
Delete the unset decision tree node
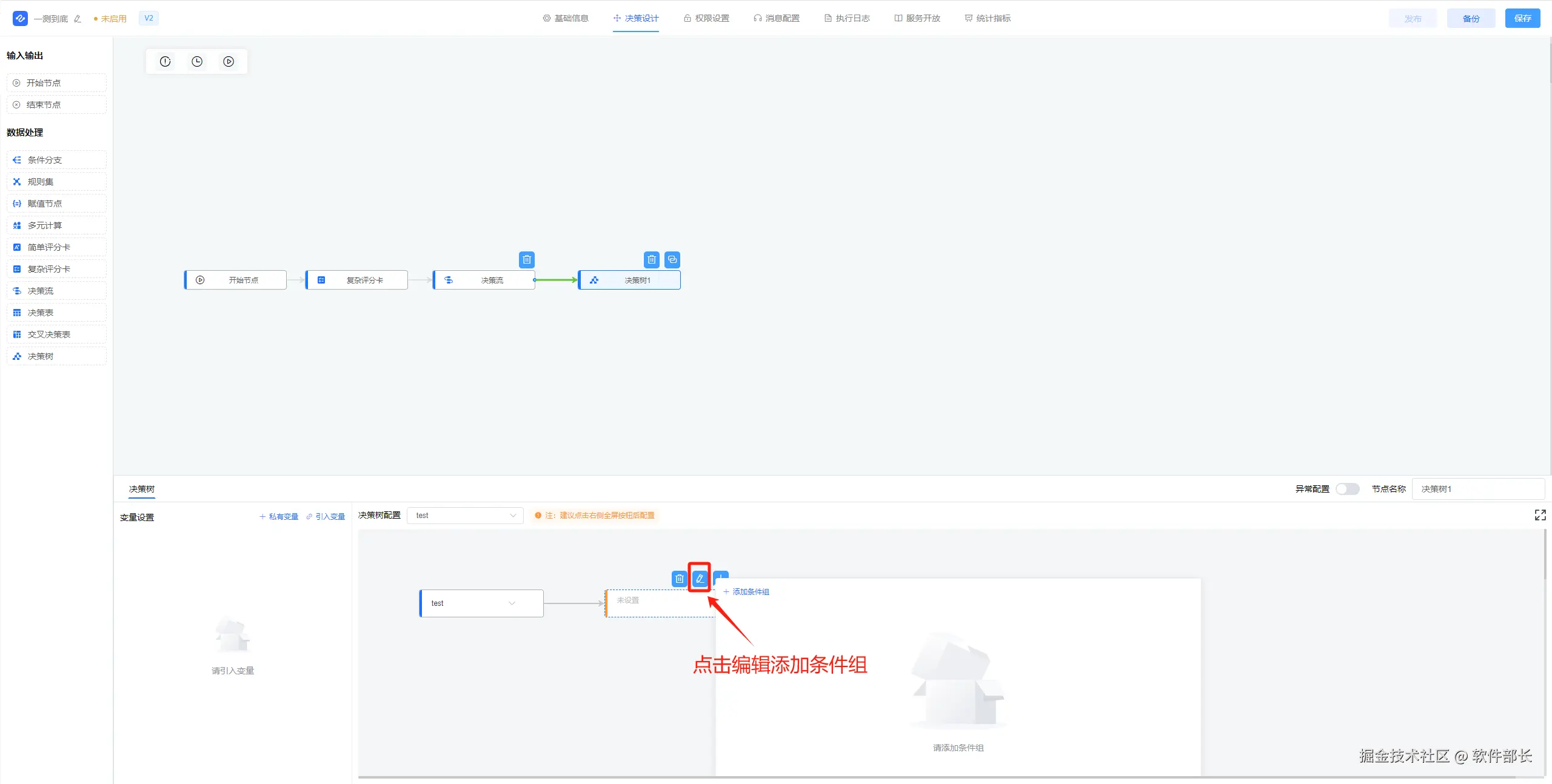tap(679, 579)
